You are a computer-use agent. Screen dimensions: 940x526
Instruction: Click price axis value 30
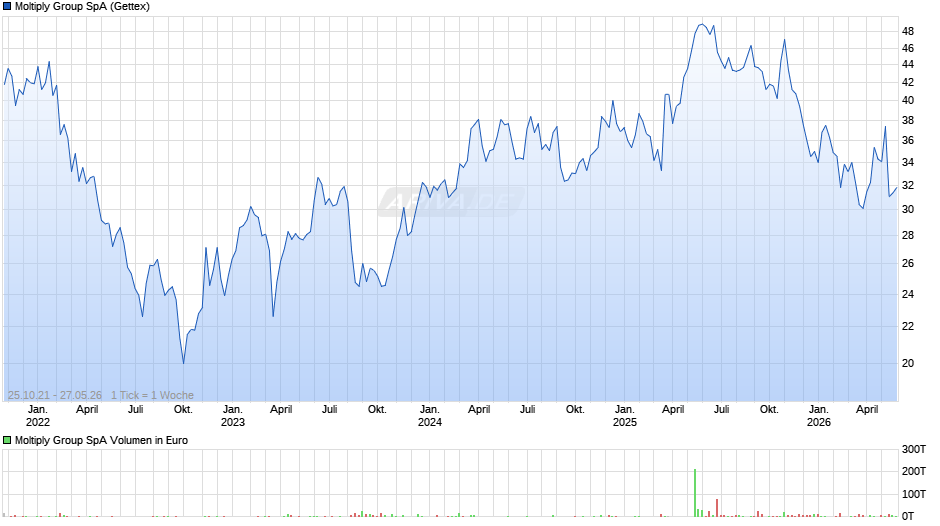(x=908, y=209)
